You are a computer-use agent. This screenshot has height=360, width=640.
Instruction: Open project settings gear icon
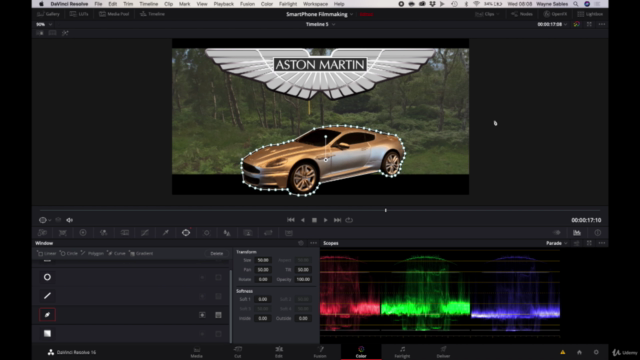coord(596,352)
